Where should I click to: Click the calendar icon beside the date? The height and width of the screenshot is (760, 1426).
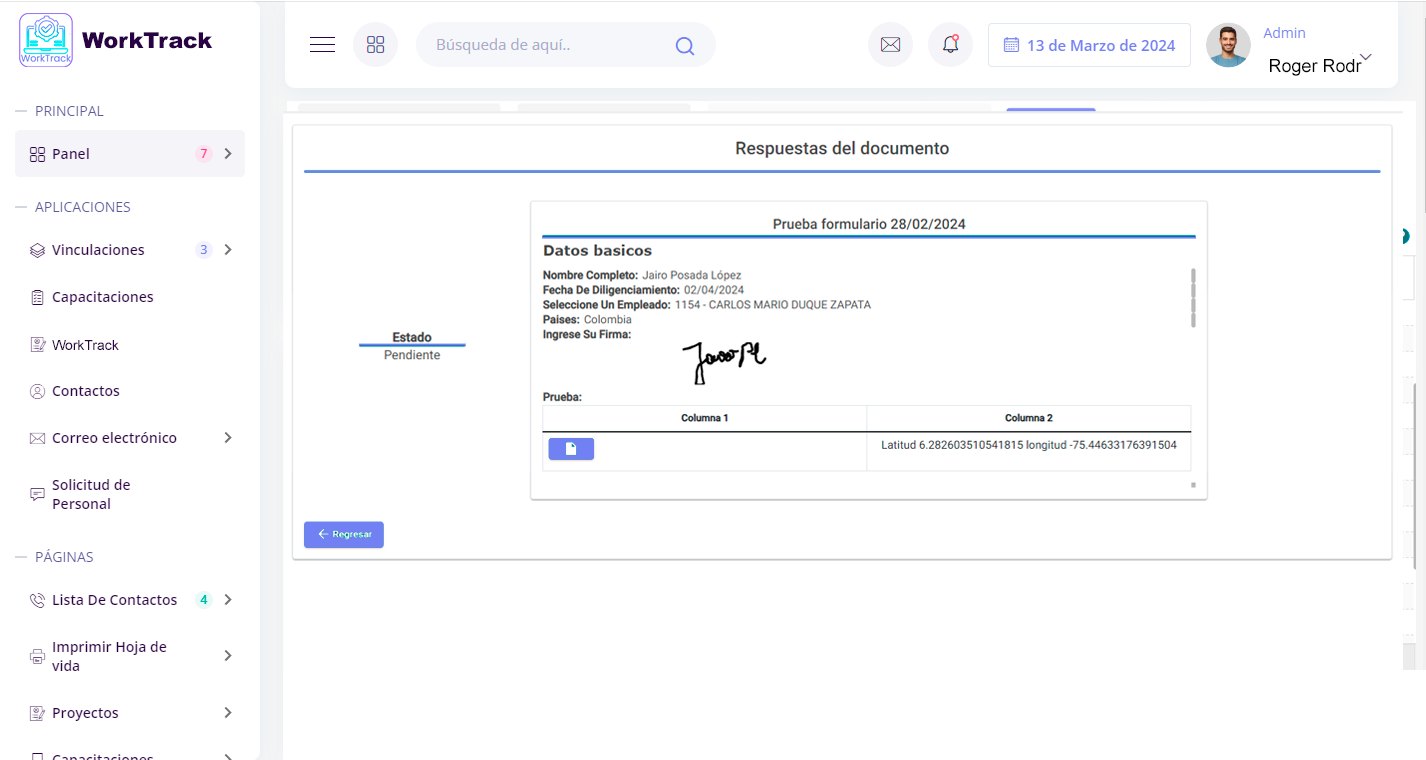[1011, 45]
